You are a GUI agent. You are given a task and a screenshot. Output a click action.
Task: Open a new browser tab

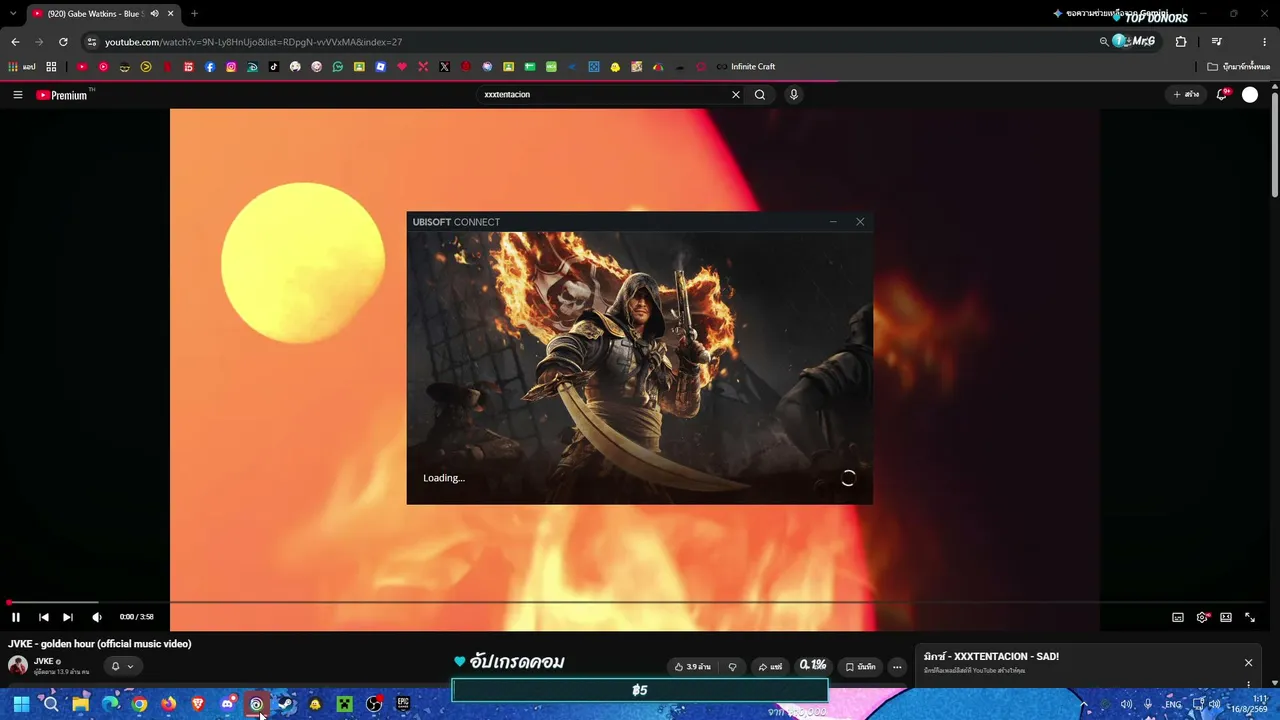194,14
